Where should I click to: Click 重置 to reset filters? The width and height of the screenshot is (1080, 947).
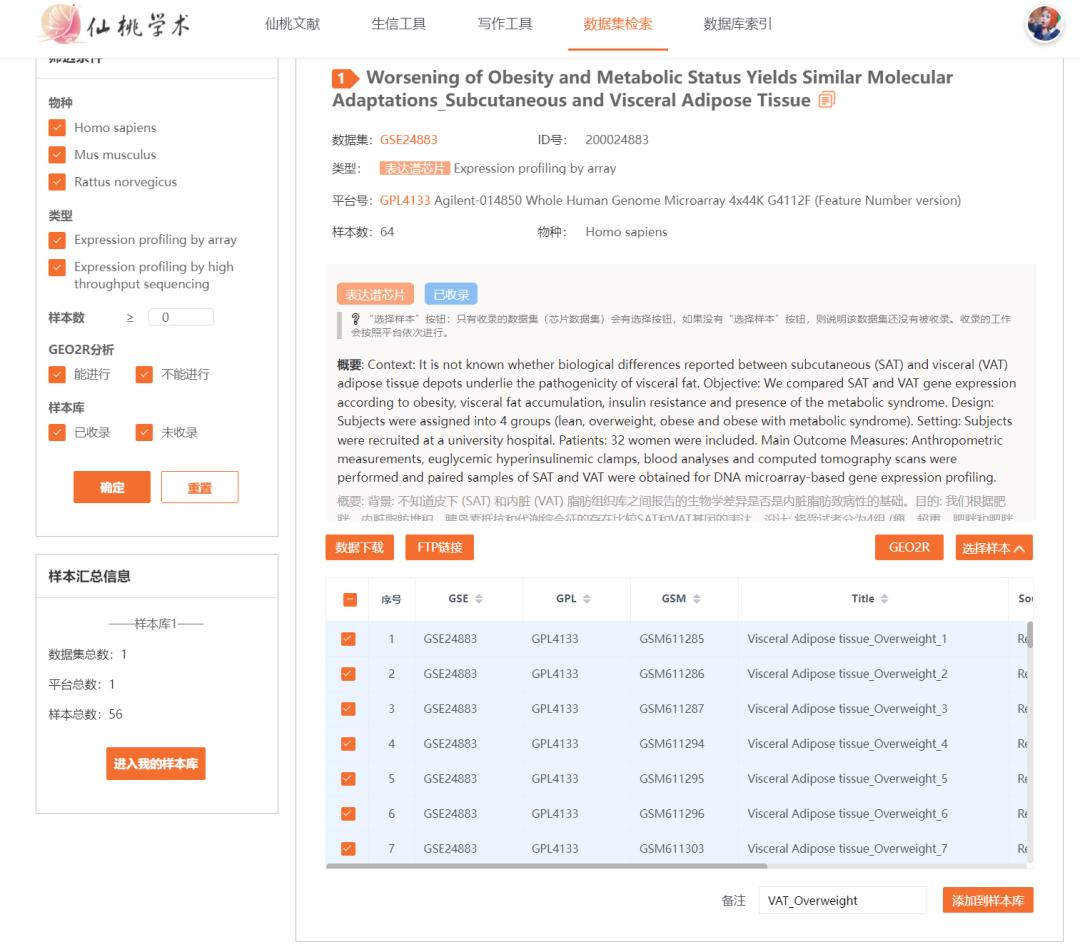click(x=200, y=487)
